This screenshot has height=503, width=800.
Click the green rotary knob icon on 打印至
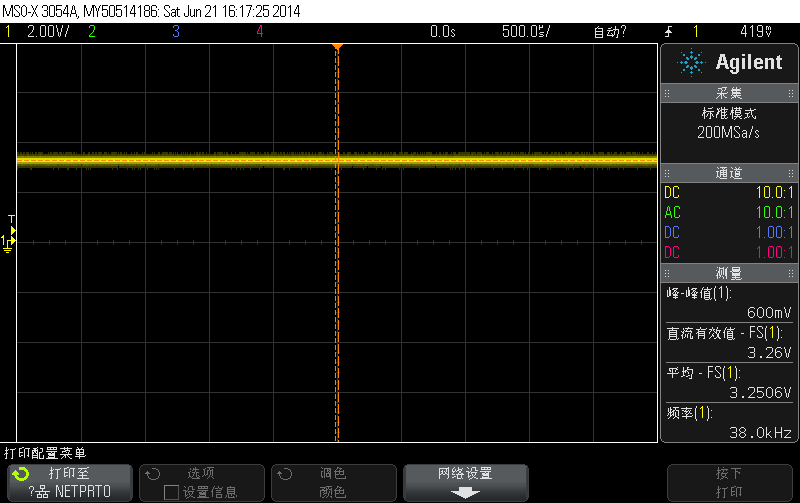pos(21,474)
